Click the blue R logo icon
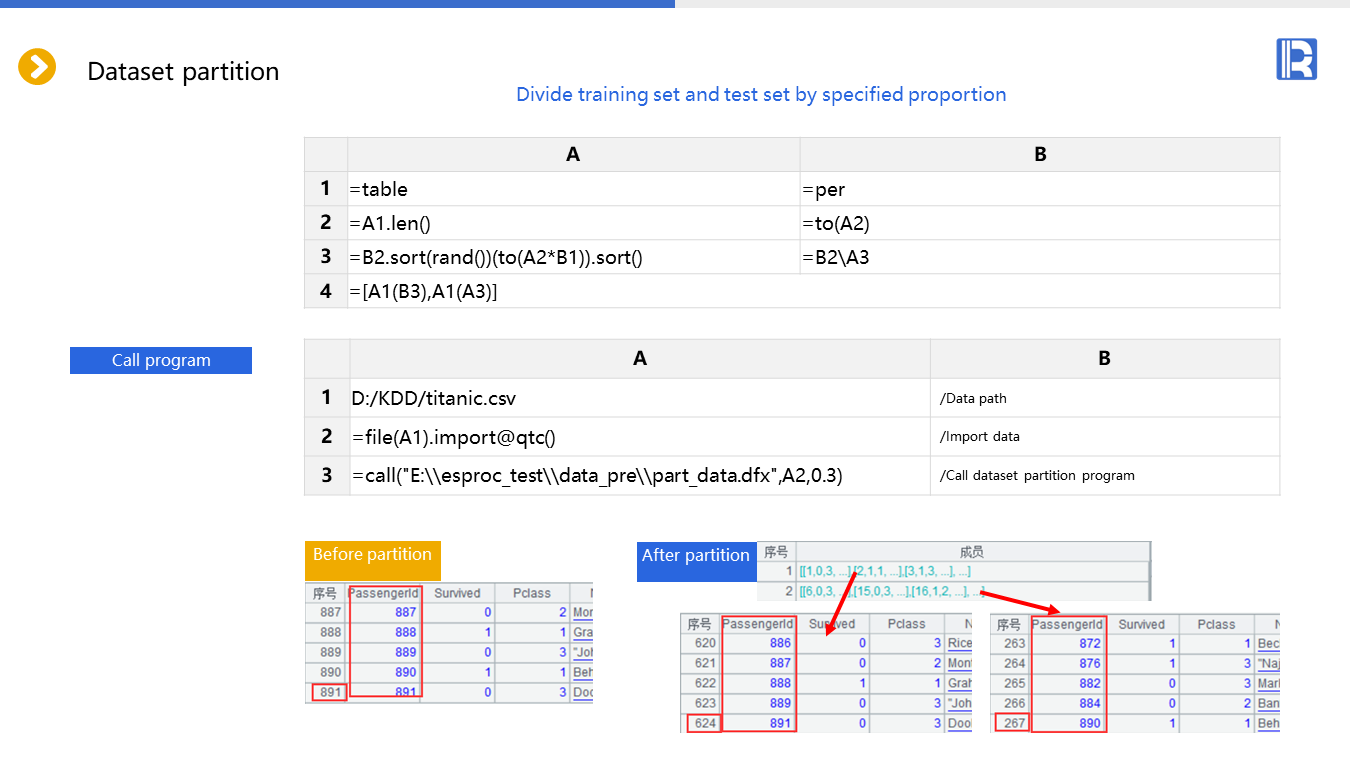1350x759 pixels. (x=1296, y=59)
